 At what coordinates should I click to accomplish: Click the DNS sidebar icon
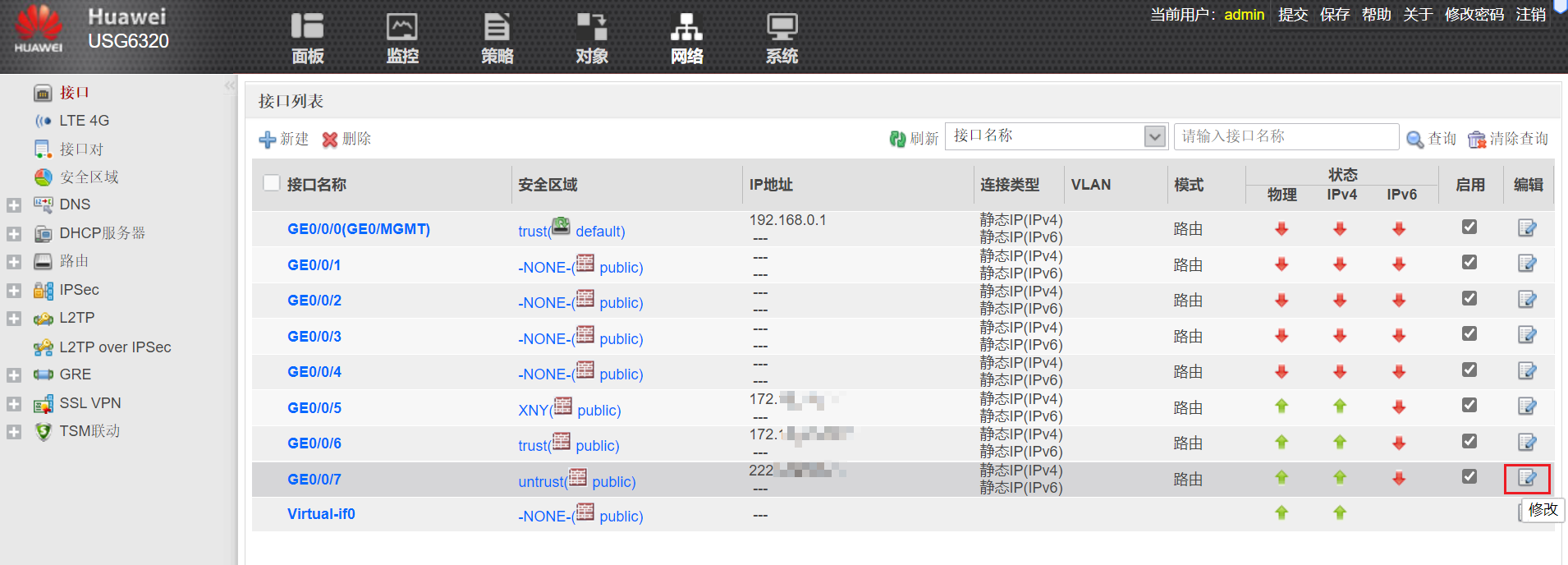[43, 204]
